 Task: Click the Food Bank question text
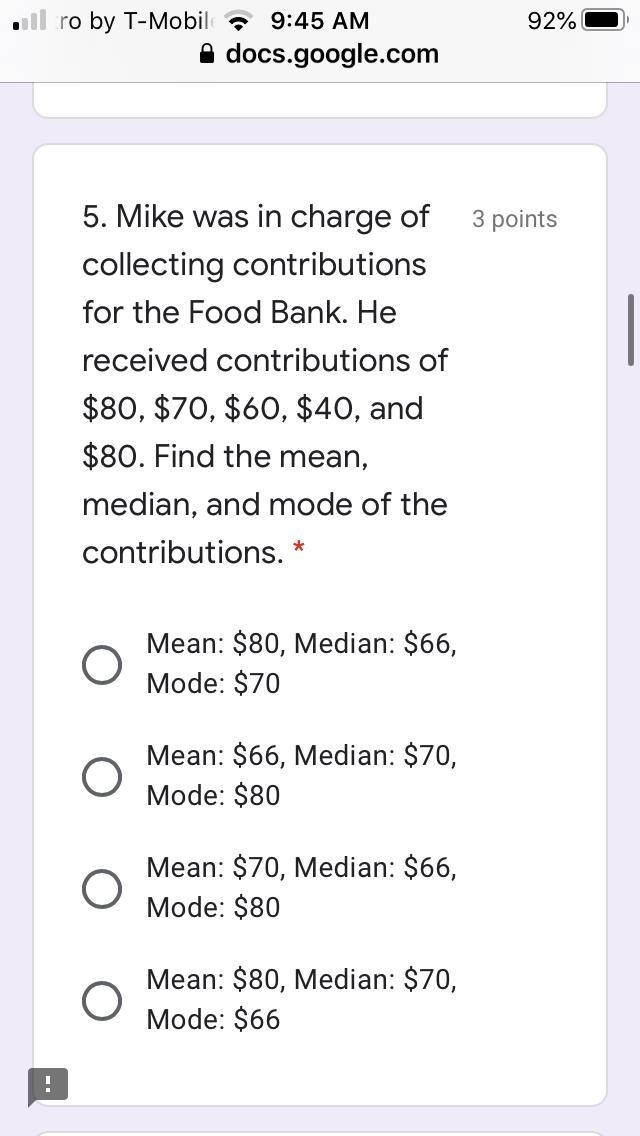pyautogui.click(x=265, y=384)
